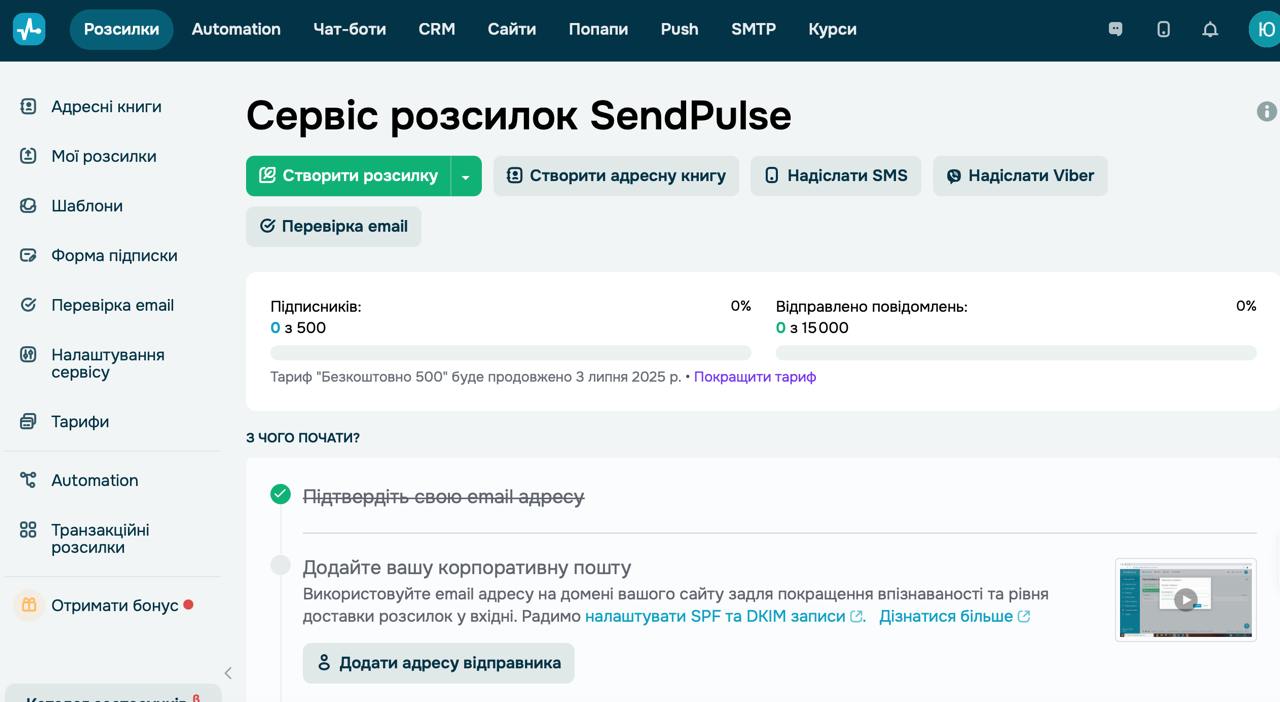Open the notifications bell icon
The width and height of the screenshot is (1280, 702).
tap(1210, 29)
